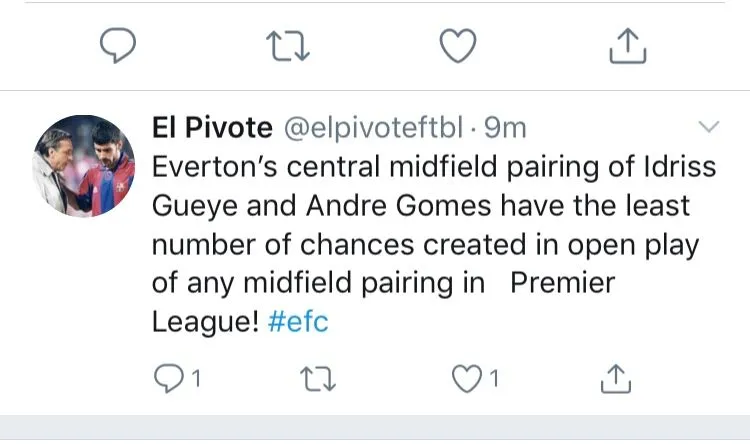This screenshot has width=750, height=444.
Task: Open the El Pivote display name
Action: click(x=211, y=127)
